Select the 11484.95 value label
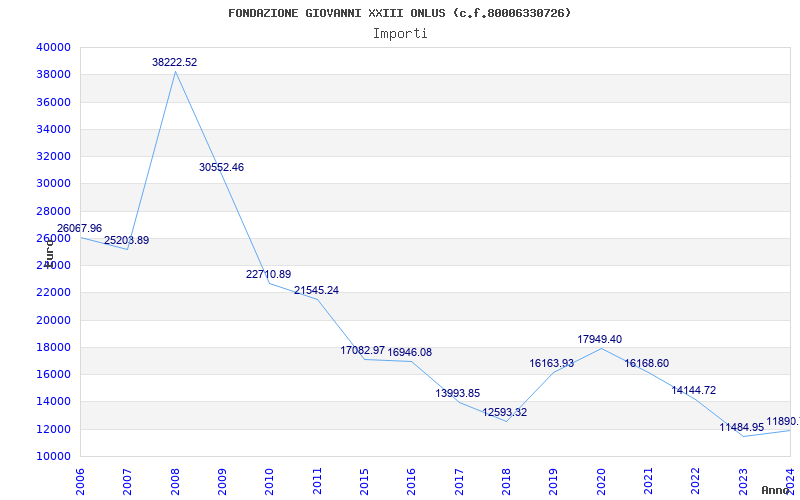Viewport: 800px width, 500px height. point(742,428)
